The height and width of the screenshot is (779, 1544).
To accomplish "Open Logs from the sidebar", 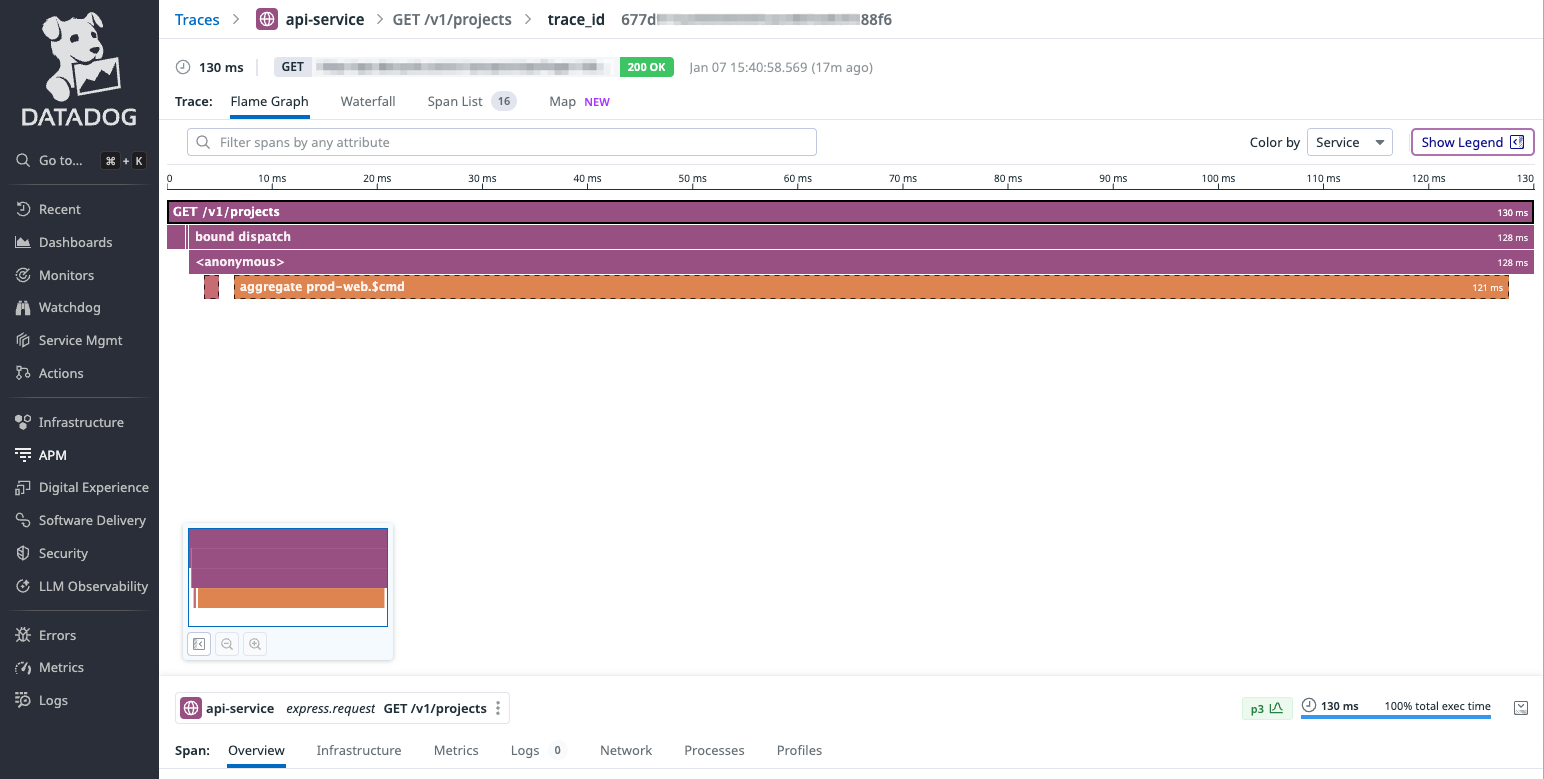I will point(53,700).
